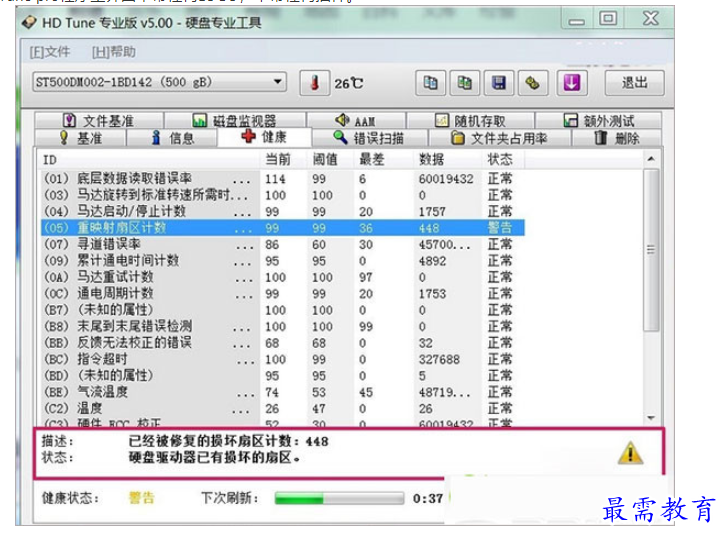Select row (B7) 未知的属性
Viewport: 724px width, 541px height.
(x=283, y=310)
